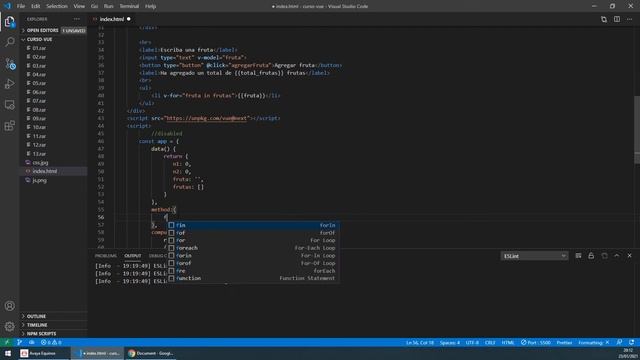Click the open changes icon in editor toolbar
The image size is (640, 360).
tap(604, 19)
